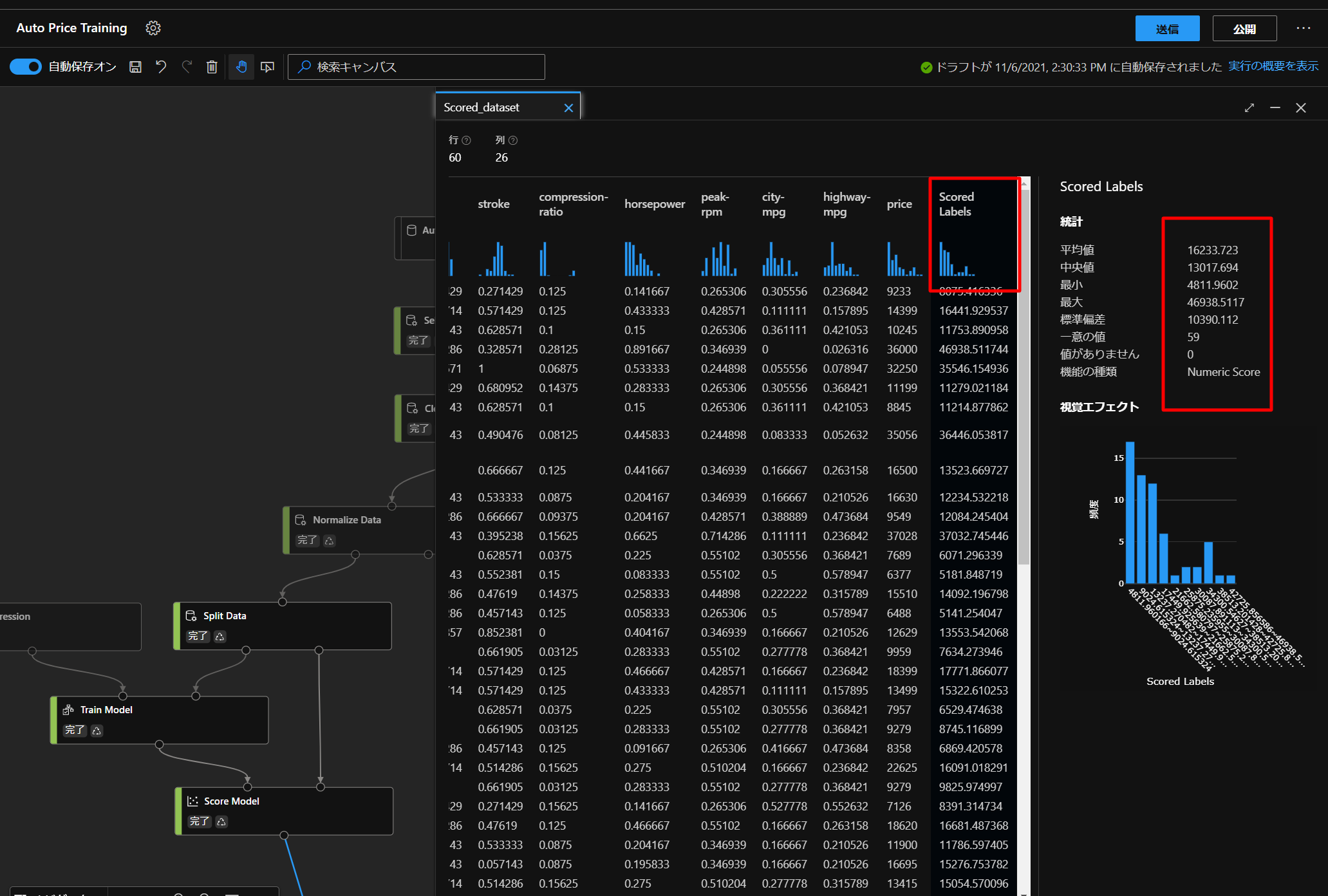The image size is (1328, 896).
Task: Toggle the auto-save switch off
Action: (x=26, y=67)
